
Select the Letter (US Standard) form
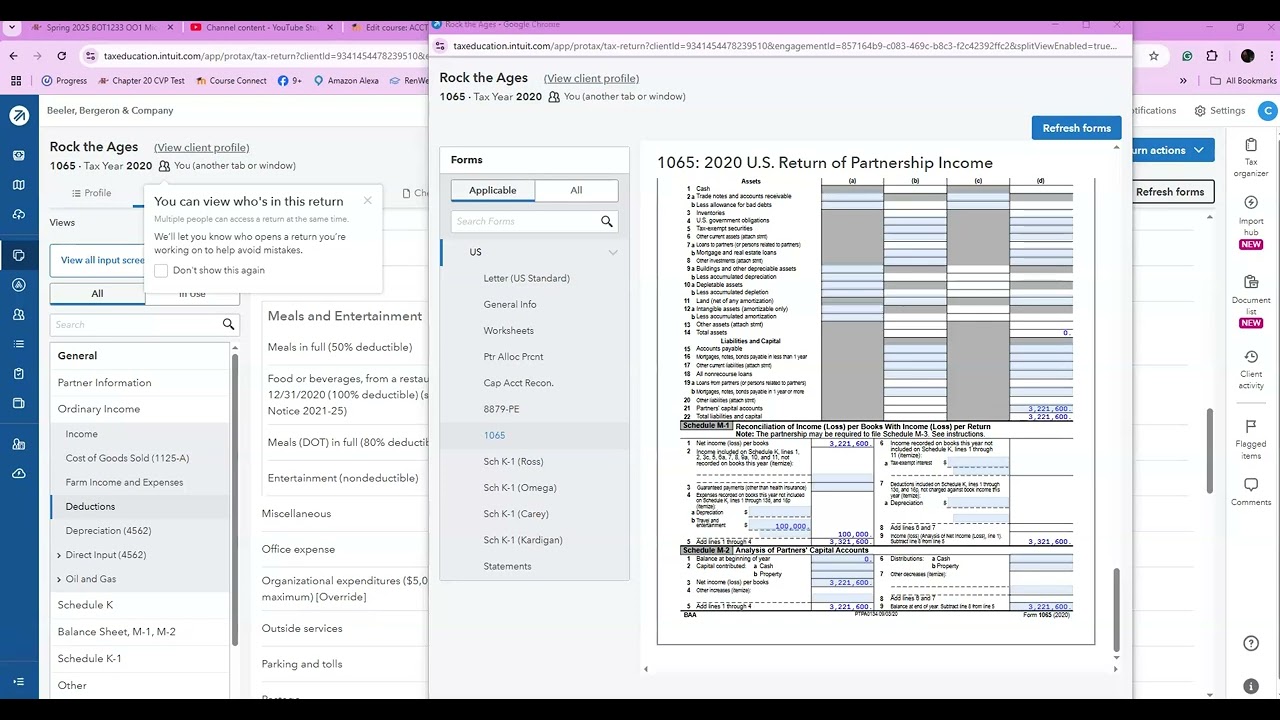pyautogui.click(x=526, y=278)
